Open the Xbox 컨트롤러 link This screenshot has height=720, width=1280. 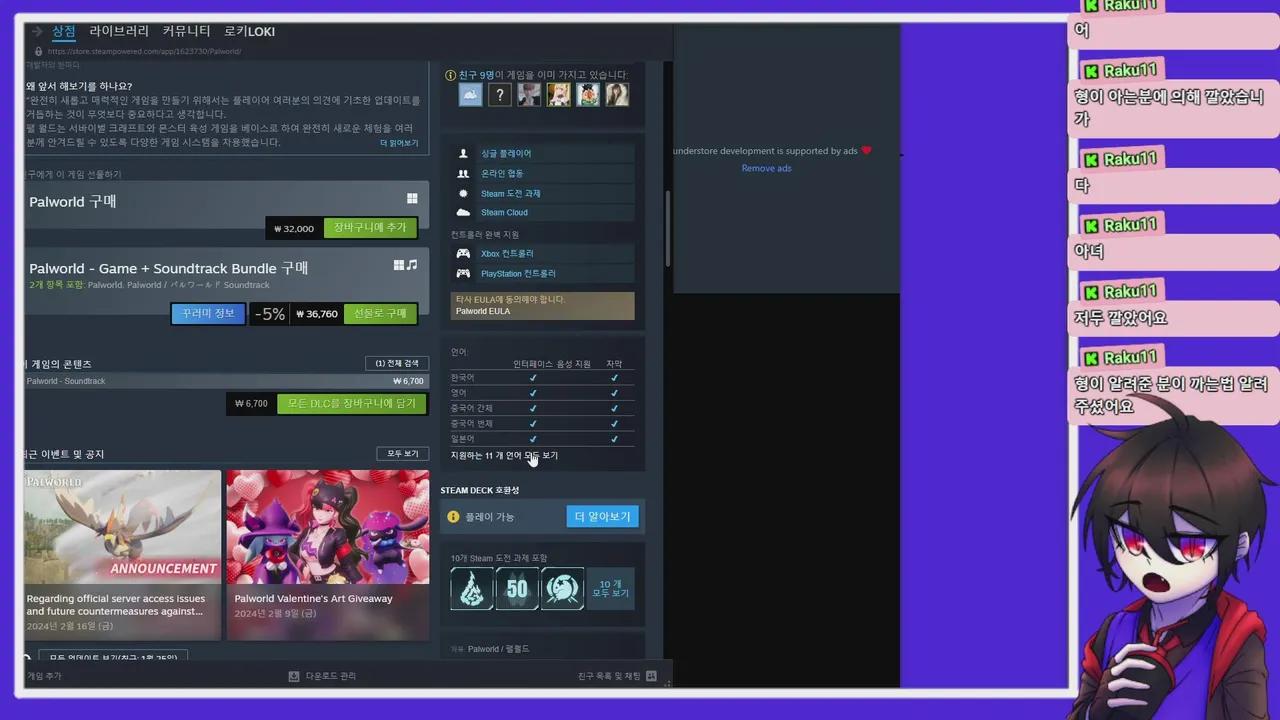(507, 254)
